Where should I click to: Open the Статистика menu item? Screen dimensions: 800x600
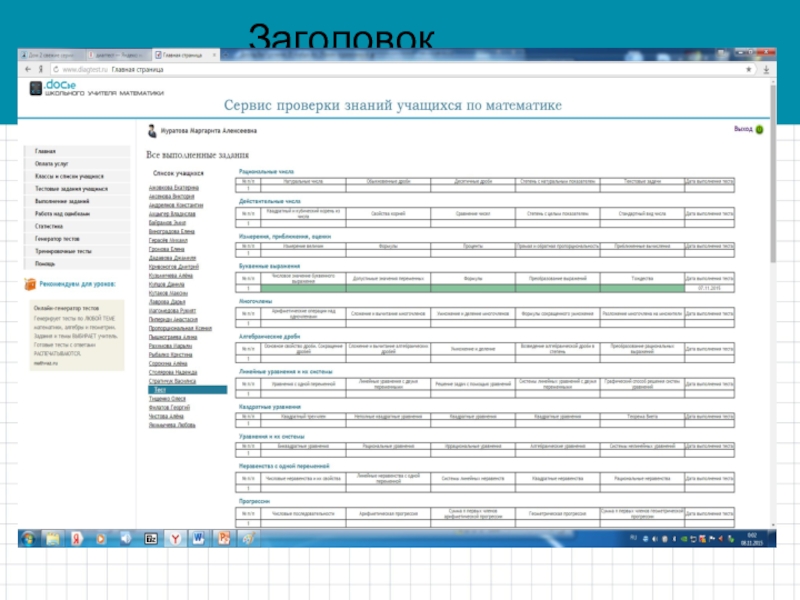[x=77, y=226]
